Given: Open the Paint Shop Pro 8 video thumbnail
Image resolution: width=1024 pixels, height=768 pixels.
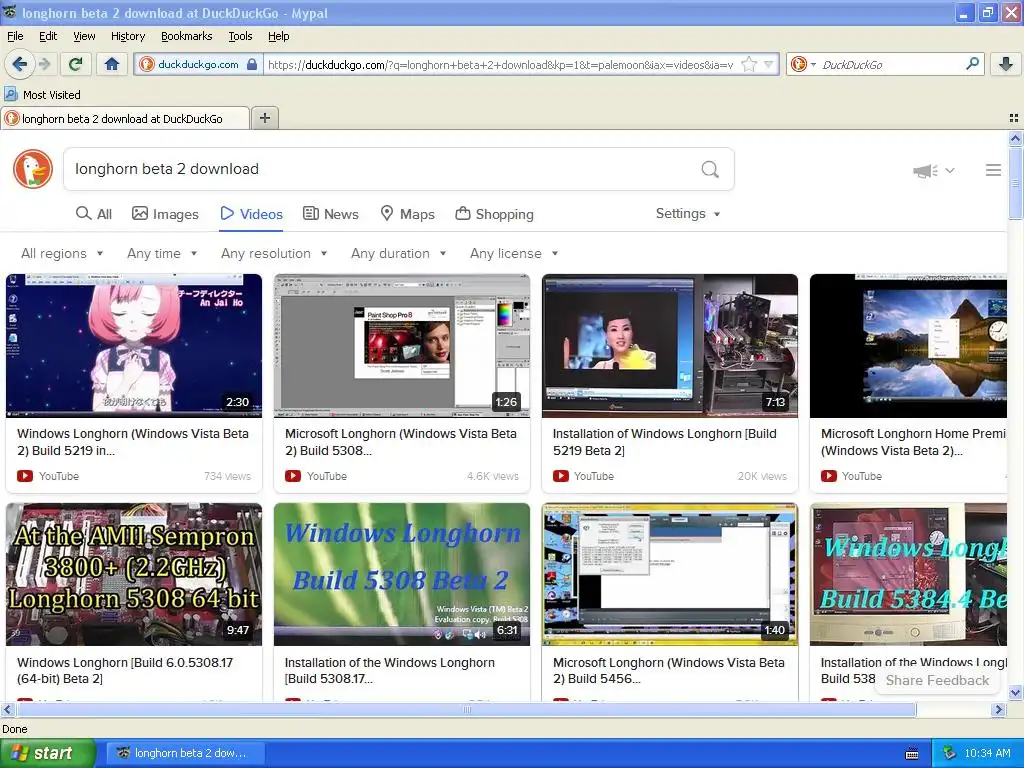Looking at the screenshot, I should [x=402, y=345].
